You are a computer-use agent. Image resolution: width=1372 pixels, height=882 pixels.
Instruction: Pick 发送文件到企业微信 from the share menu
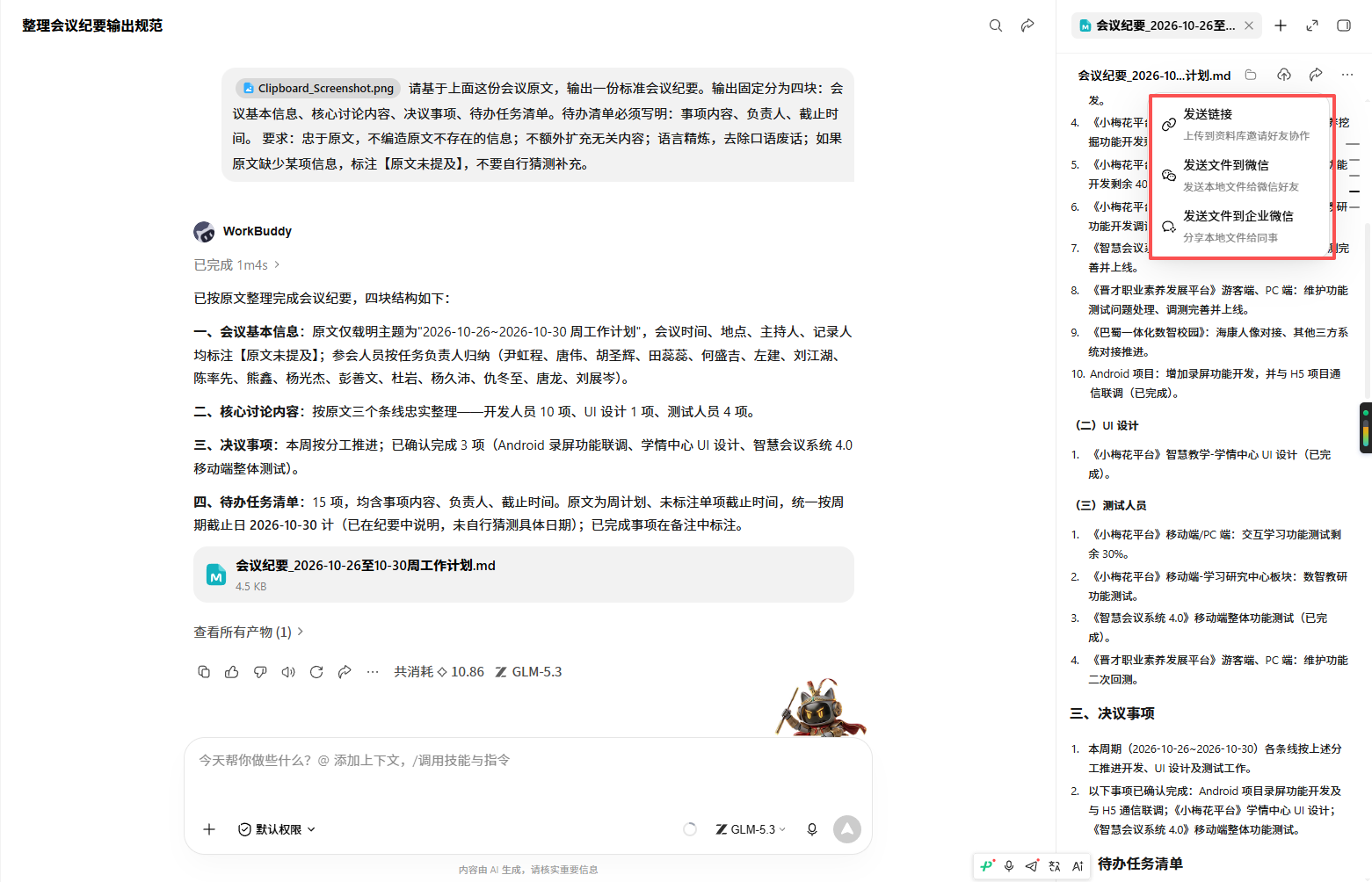(x=1242, y=226)
